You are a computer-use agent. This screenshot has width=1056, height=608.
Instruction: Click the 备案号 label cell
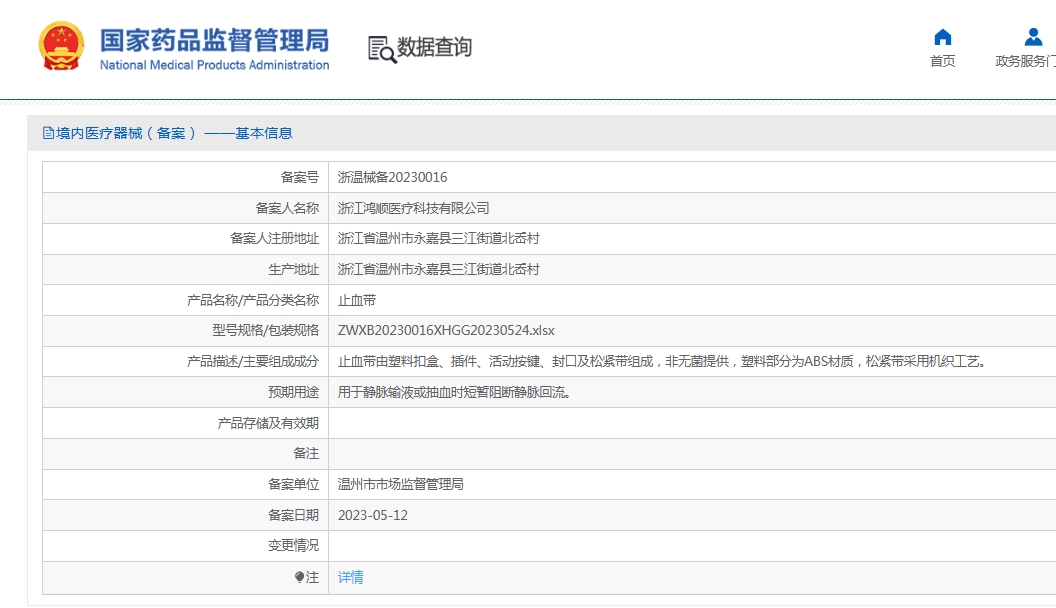[185, 177]
